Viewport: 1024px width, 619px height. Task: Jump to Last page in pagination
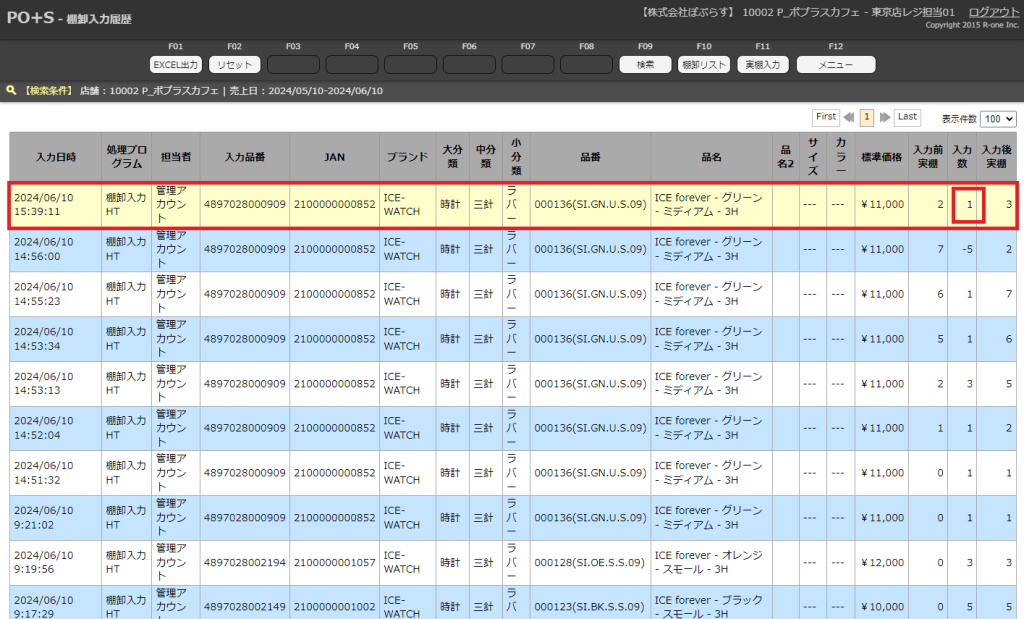tap(907, 117)
